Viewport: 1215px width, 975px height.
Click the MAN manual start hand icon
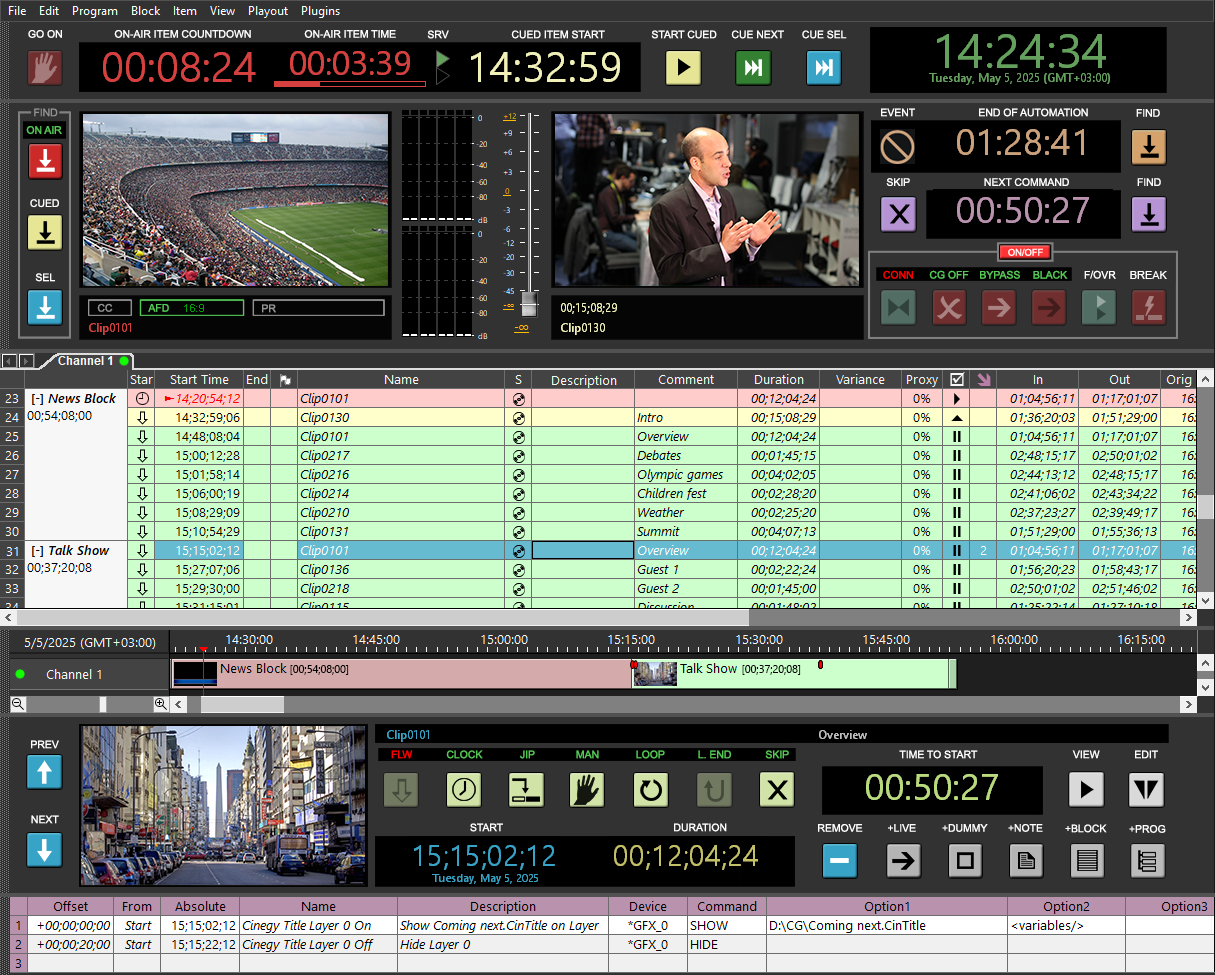(587, 790)
